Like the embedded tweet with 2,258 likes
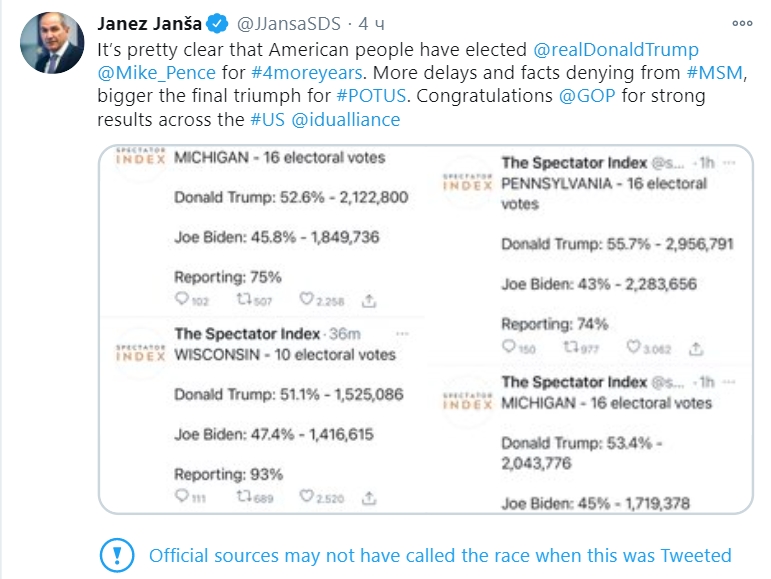771x579 pixels. pos(306,299)
